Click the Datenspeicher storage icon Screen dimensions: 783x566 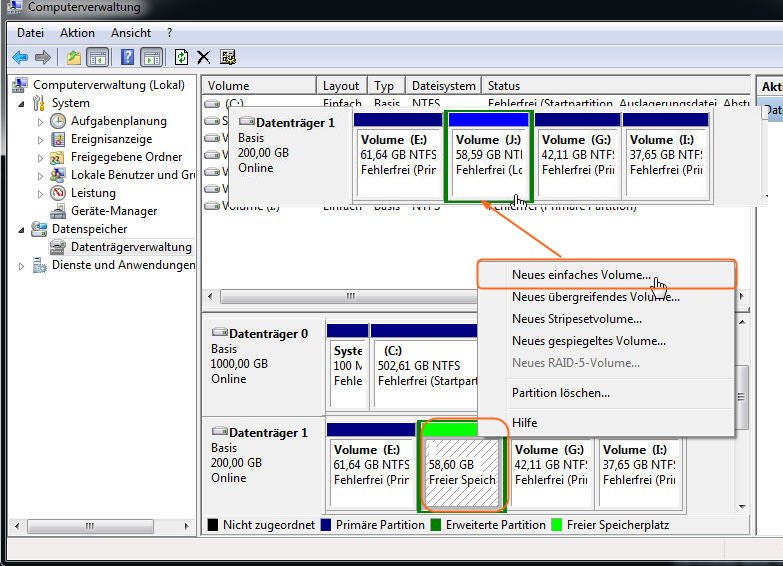click(39, 229)
